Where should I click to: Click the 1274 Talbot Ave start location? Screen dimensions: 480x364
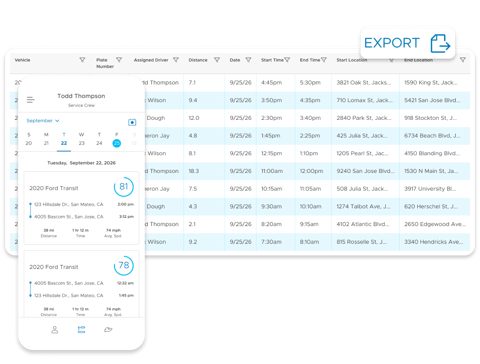coord(363,207)
